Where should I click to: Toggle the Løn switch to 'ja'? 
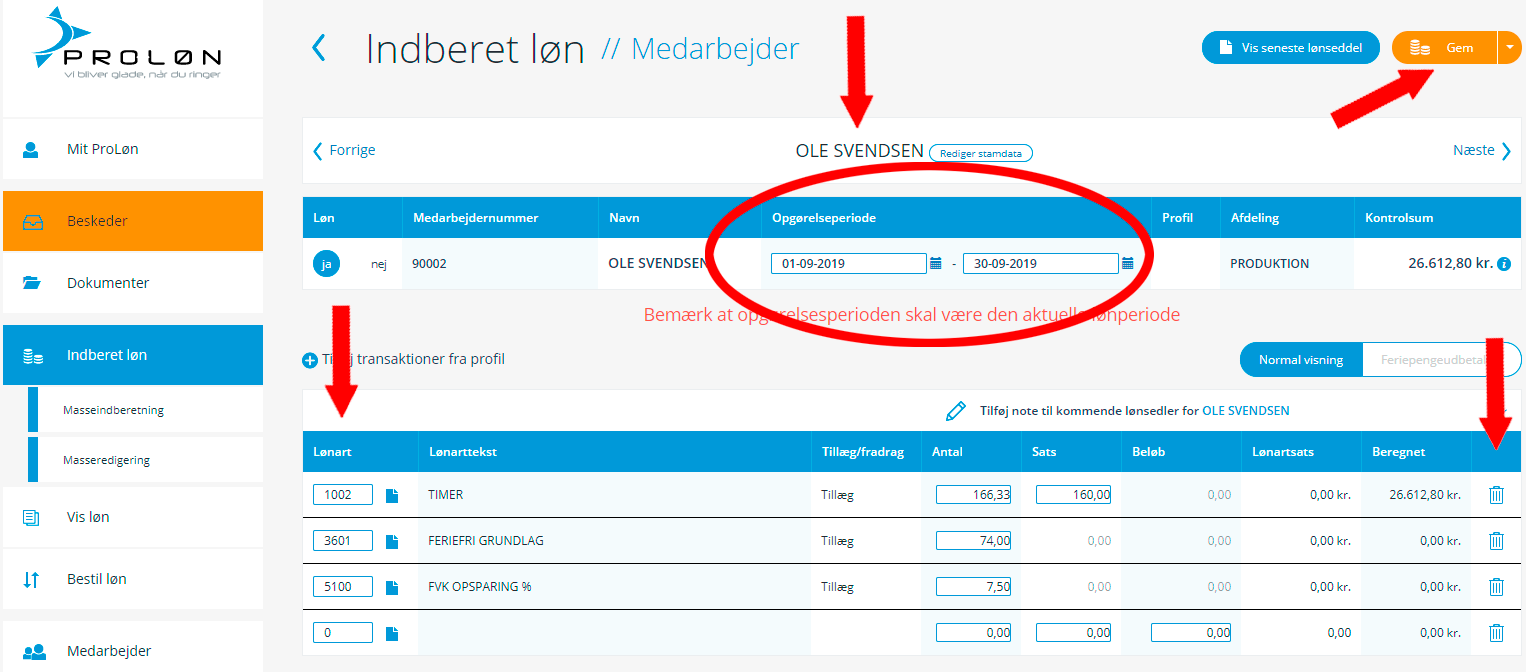pyautogui.click(x=326, y=264)
